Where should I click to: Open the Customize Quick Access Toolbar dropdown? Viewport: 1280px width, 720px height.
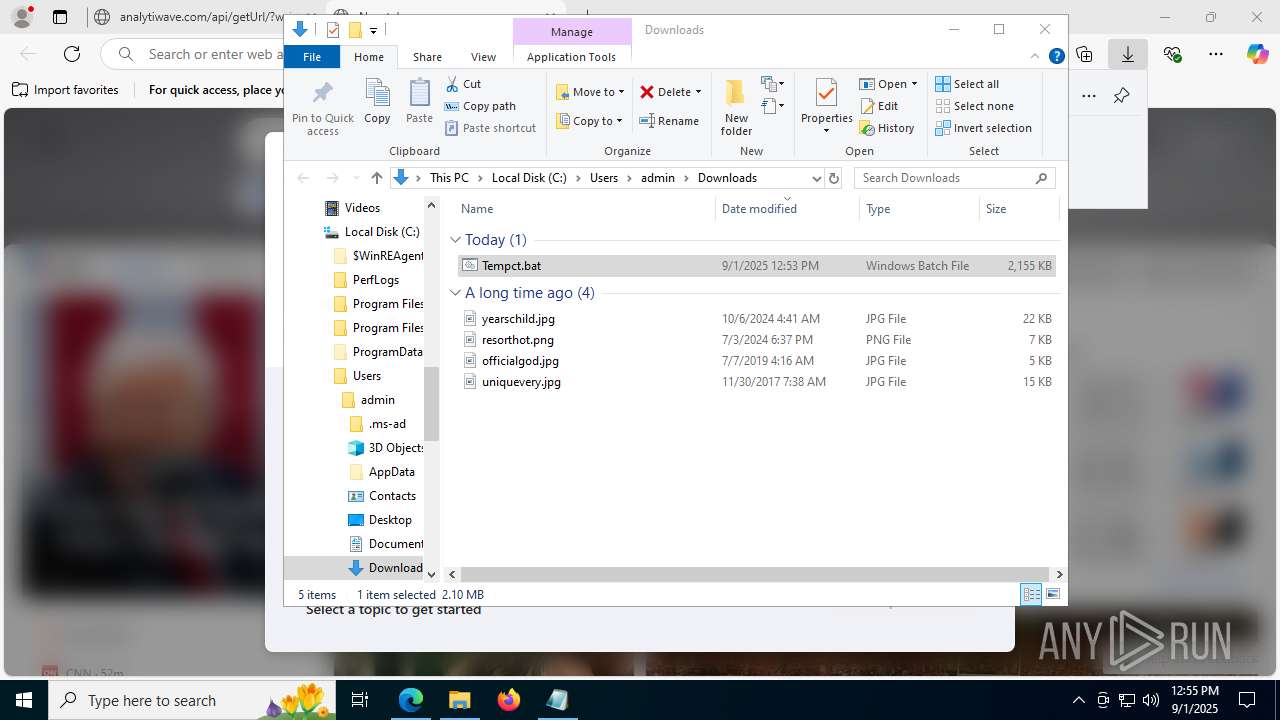[373, 31]
